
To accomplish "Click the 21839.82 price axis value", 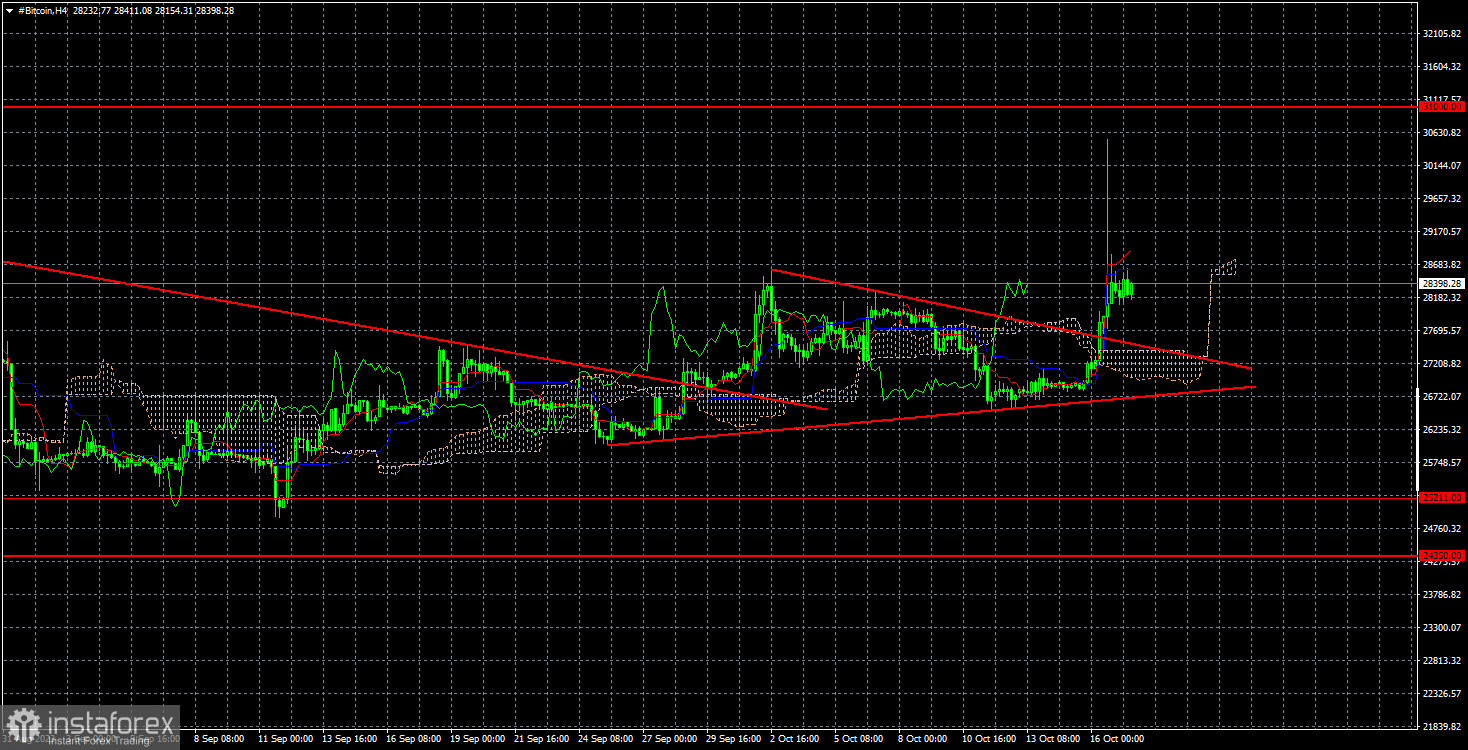I will (1442, 727).
